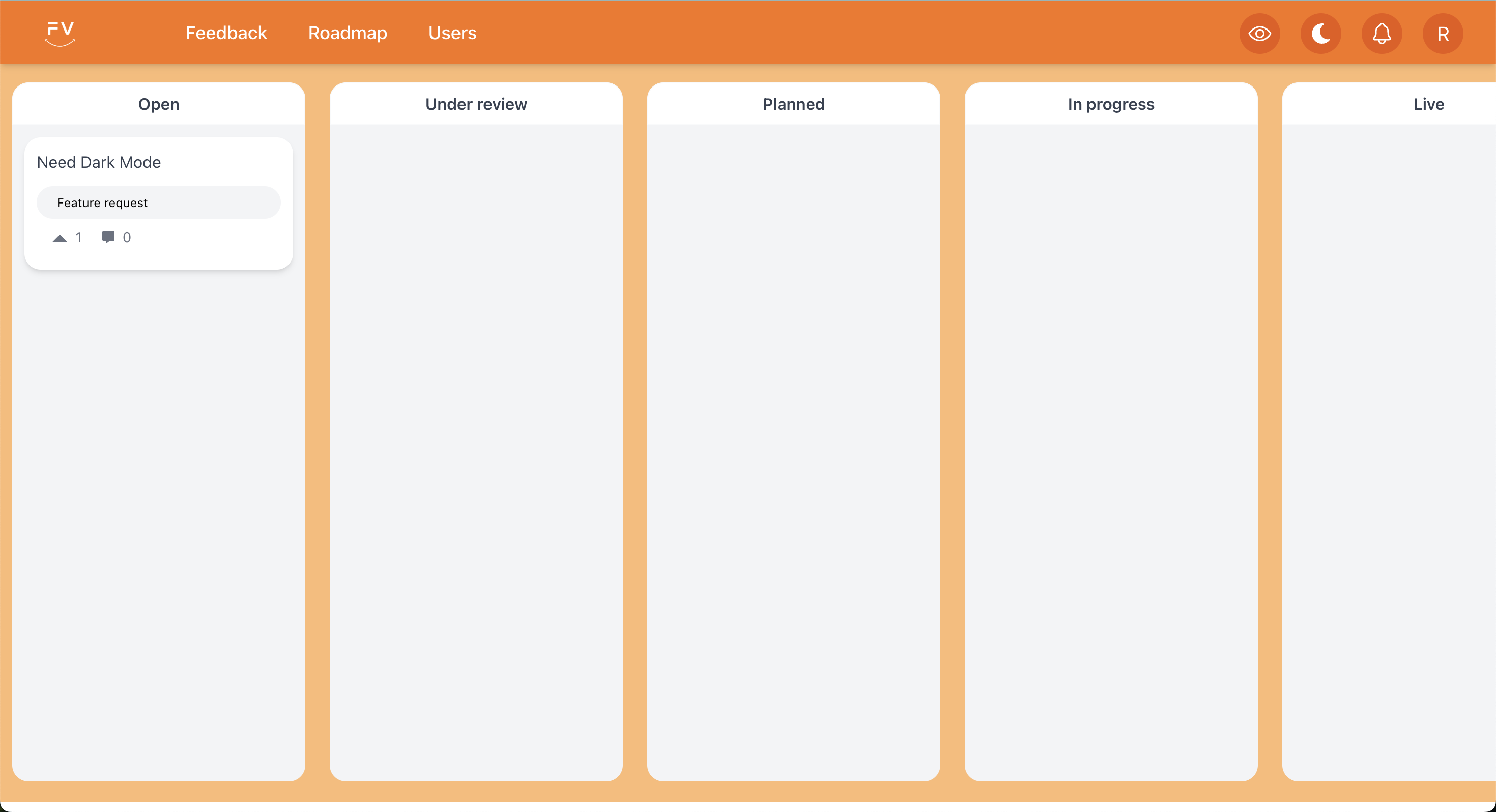
Task: Open the Feedback tab
Action: click(226, 33)
